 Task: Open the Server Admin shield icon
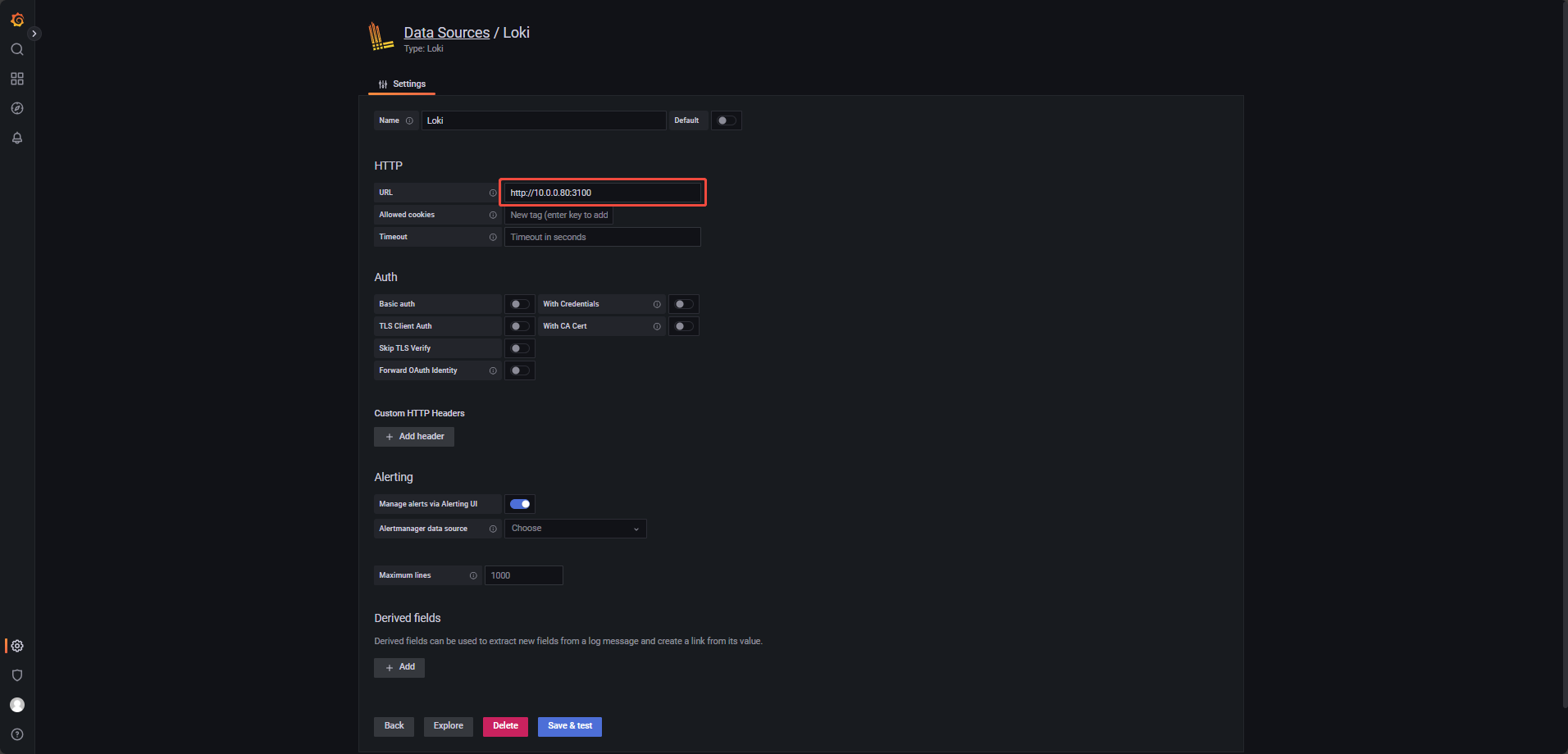pos(17,675)
